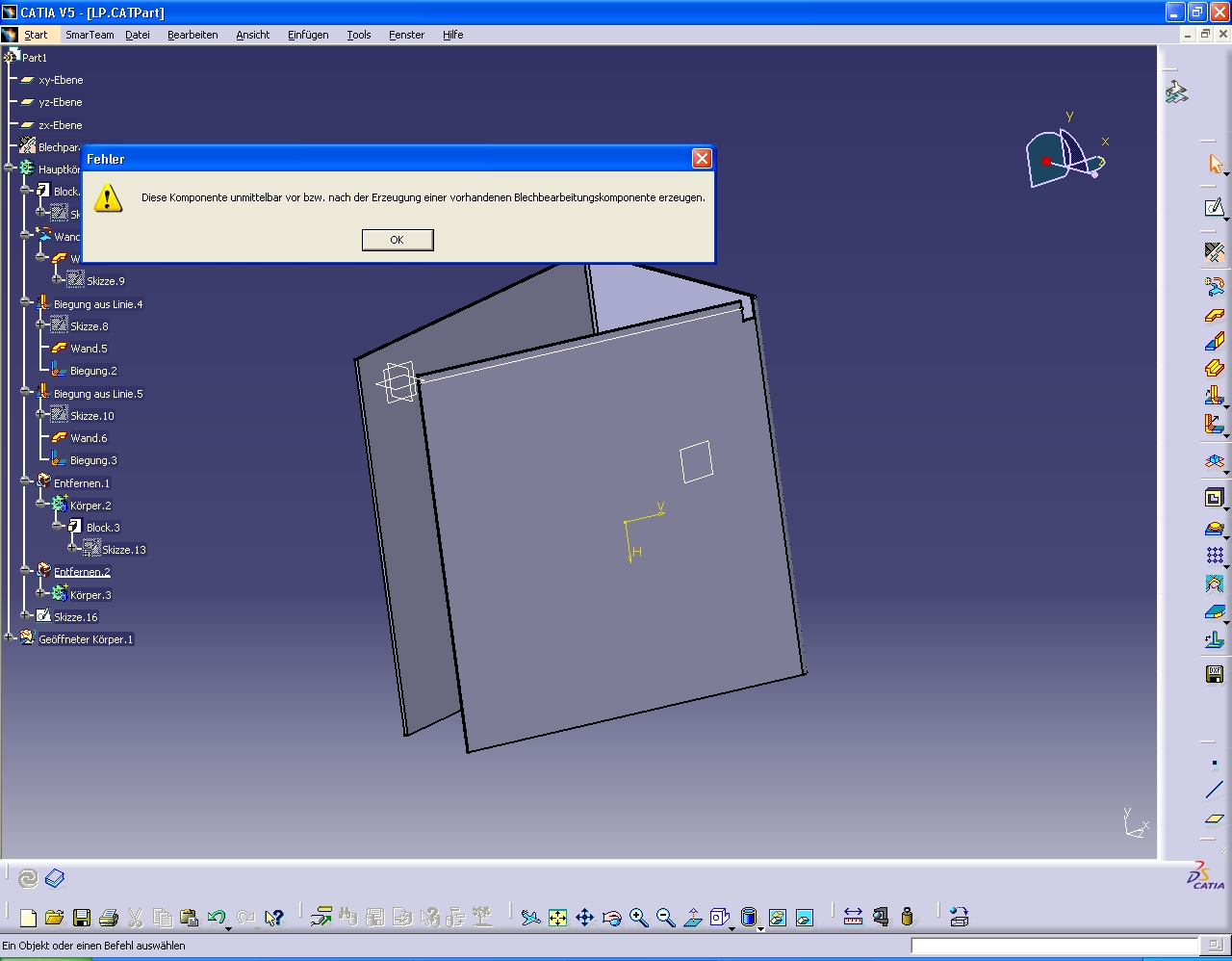The width and height of the screenshot is (1232, 961).
Task: Open the Ansicht menu
Action: (x=253, y=35)
